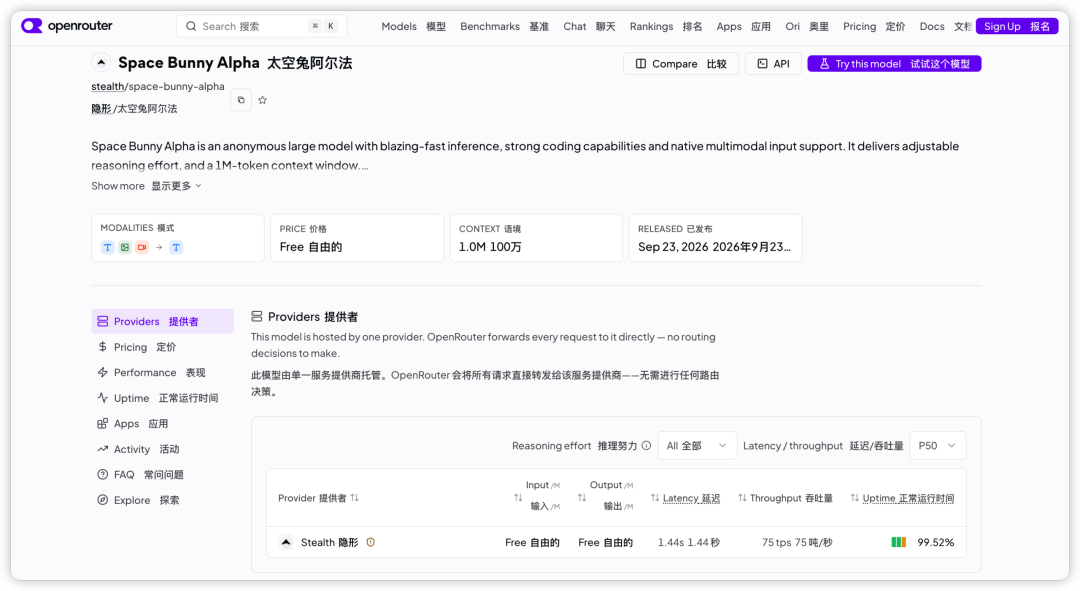Open the stealth author link
The image size is (1080, 591).
107,87
